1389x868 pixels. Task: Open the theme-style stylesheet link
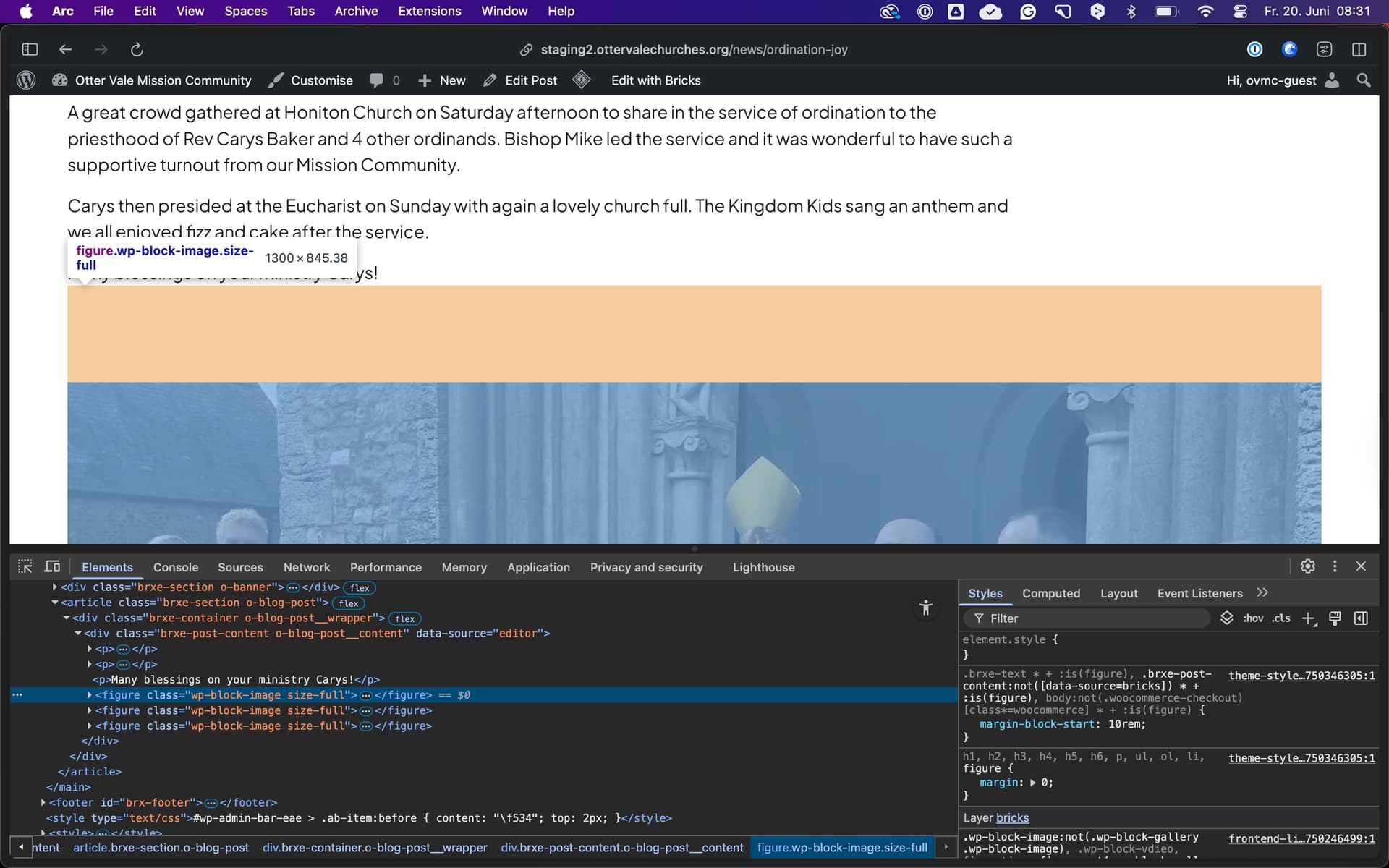(x=1300, y=676)
